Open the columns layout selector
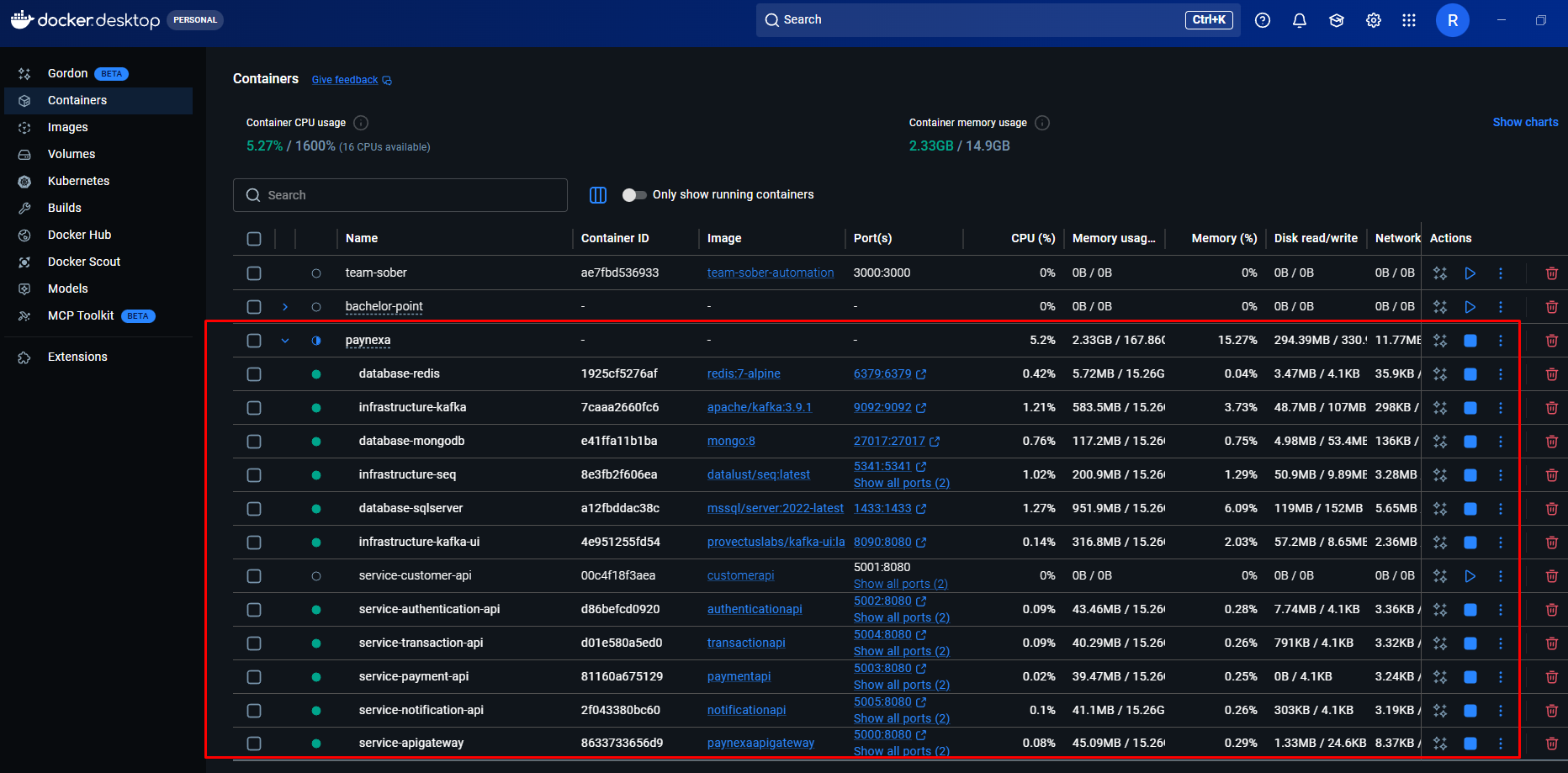The image size is (1568, 773). pos(597,195)
